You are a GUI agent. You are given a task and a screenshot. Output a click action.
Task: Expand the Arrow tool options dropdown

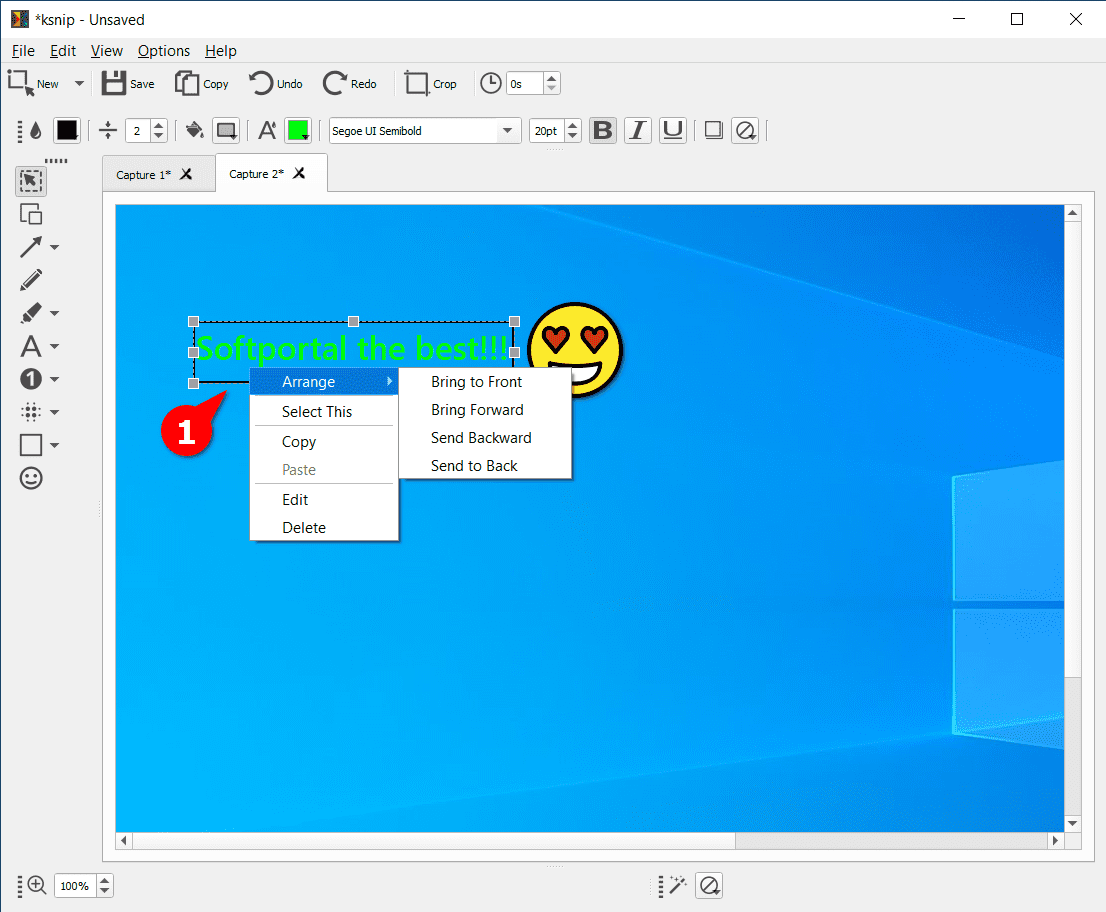tap(55, 247)
